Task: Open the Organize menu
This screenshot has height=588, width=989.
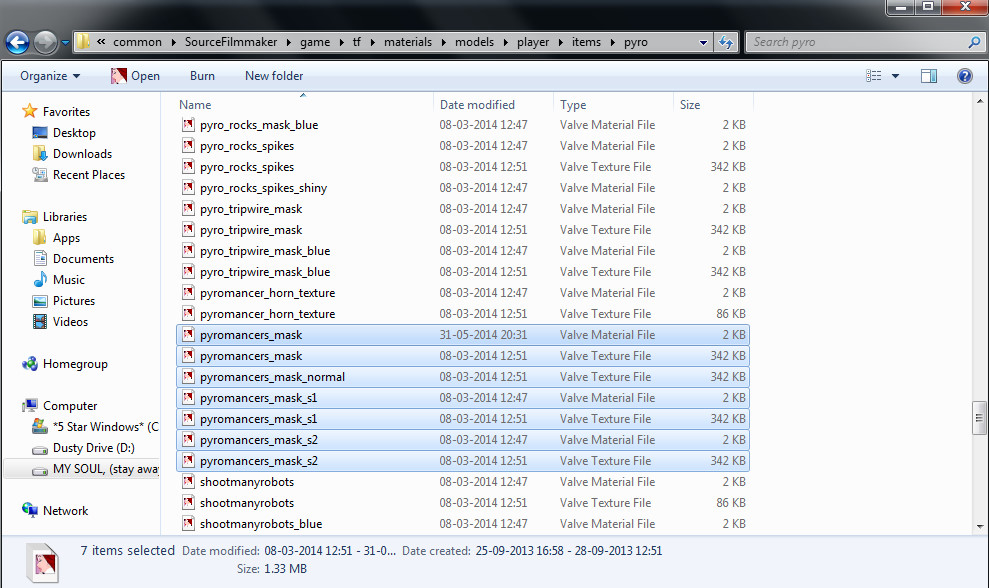Action: (50, 76)
